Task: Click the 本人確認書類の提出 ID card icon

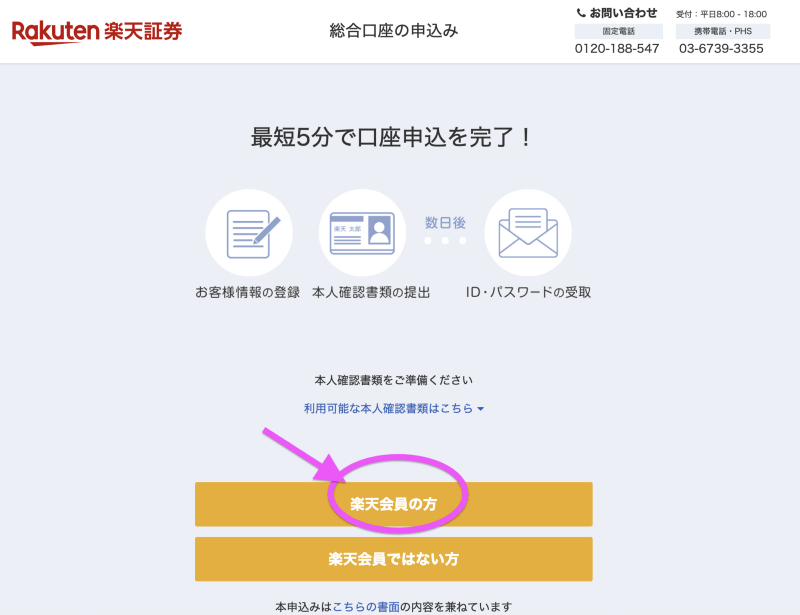Action: pos(362,233)
